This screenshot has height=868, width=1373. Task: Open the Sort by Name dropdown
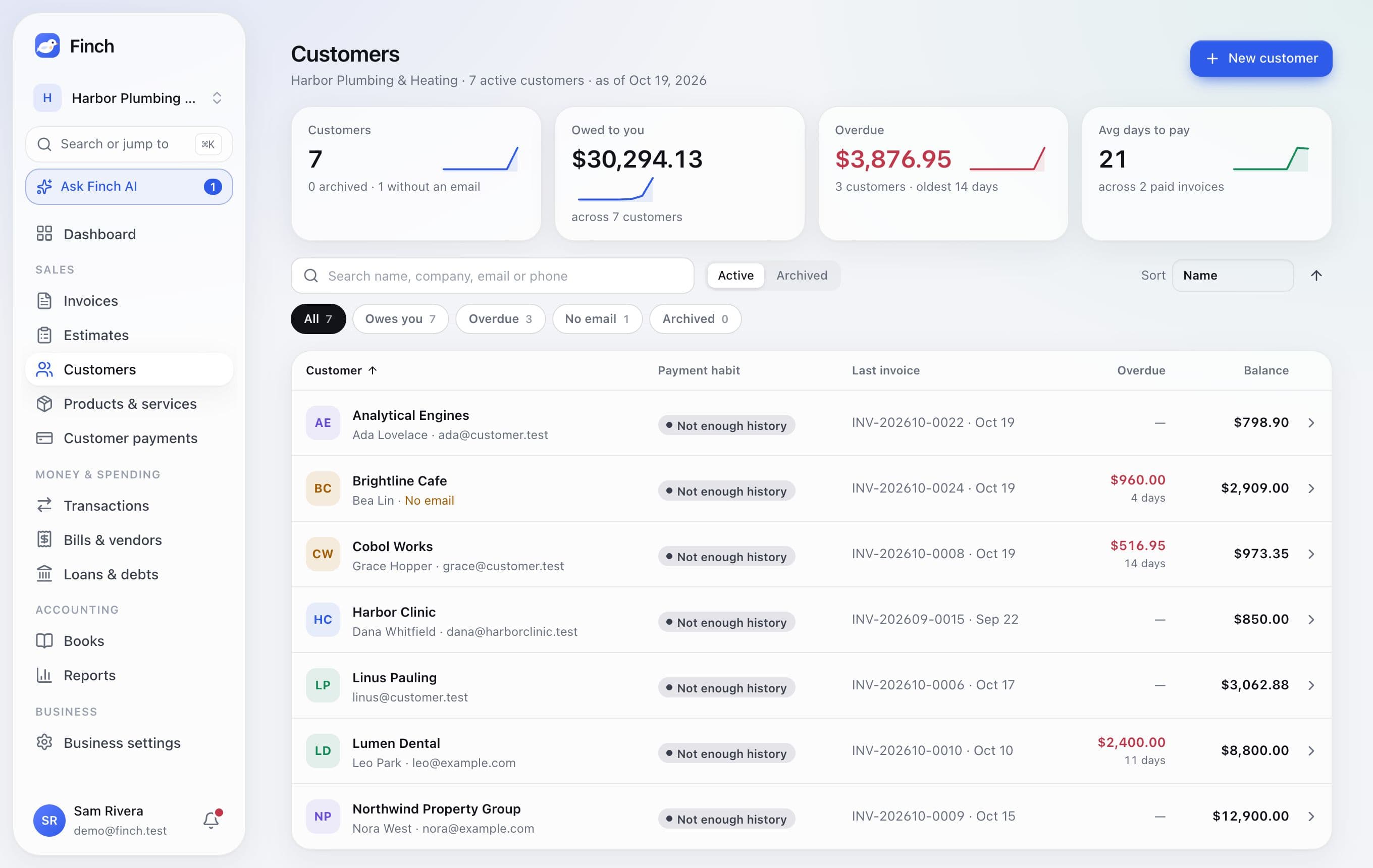click(1233, 275)
